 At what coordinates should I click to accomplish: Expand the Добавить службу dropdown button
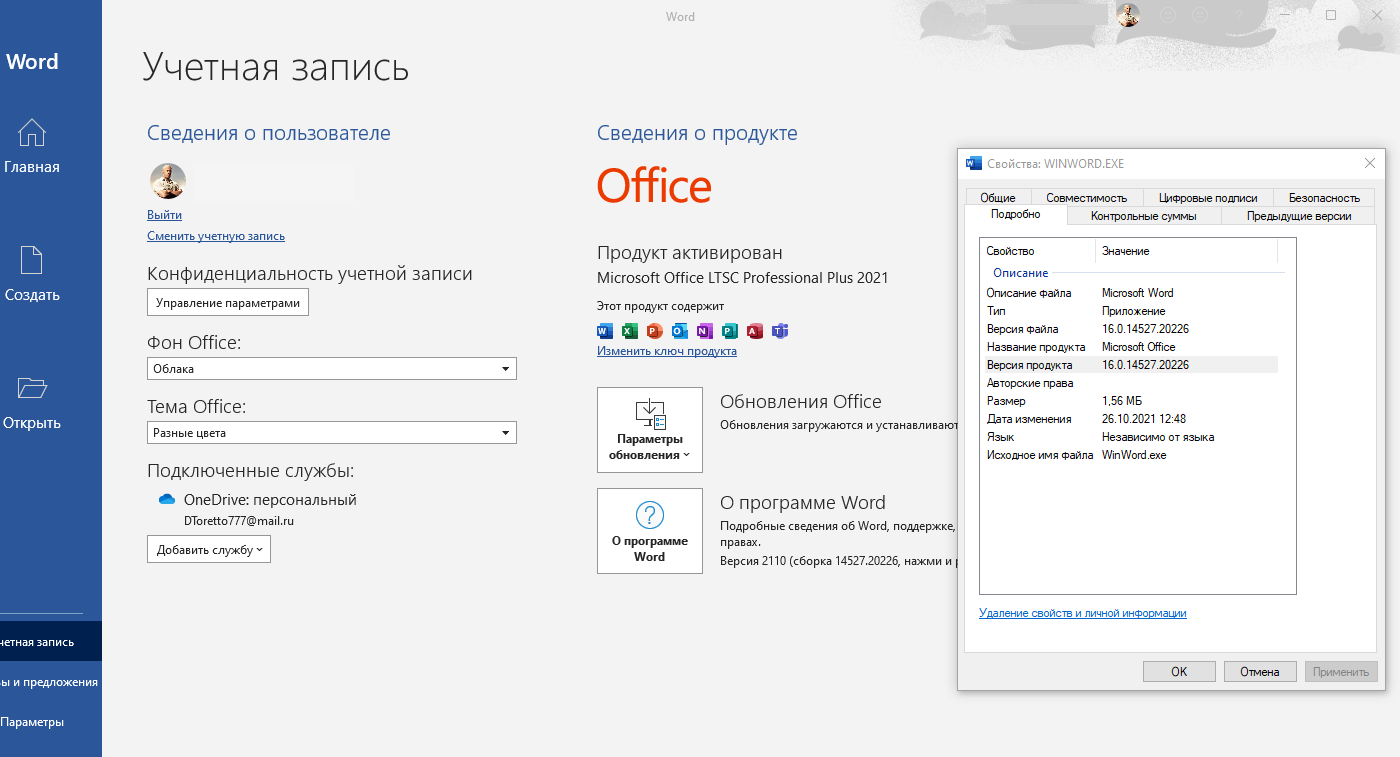click(x=209, y=549)
